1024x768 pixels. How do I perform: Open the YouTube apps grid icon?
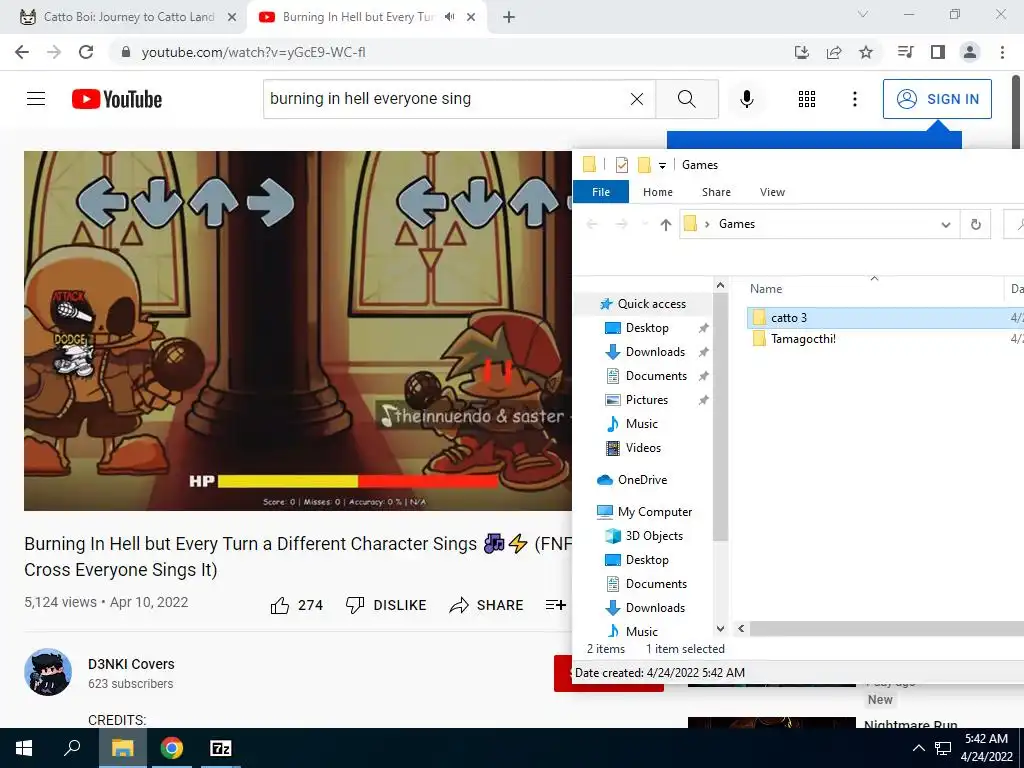807,99
